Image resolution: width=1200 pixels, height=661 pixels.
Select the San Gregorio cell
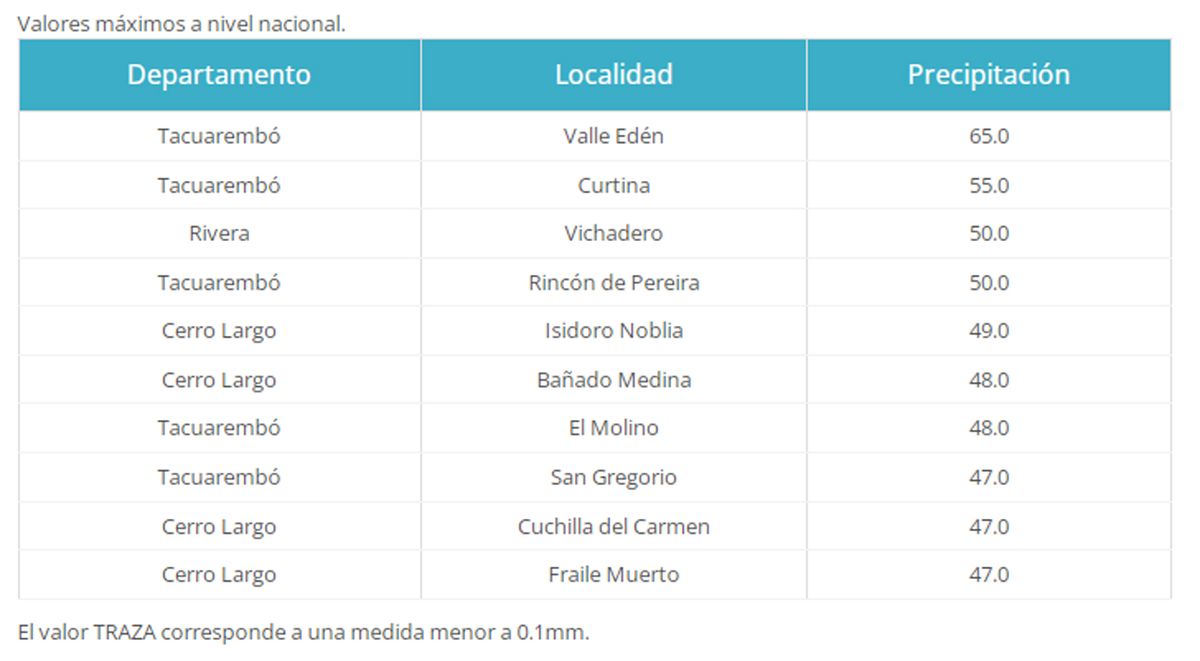click(x=613, y=477)
